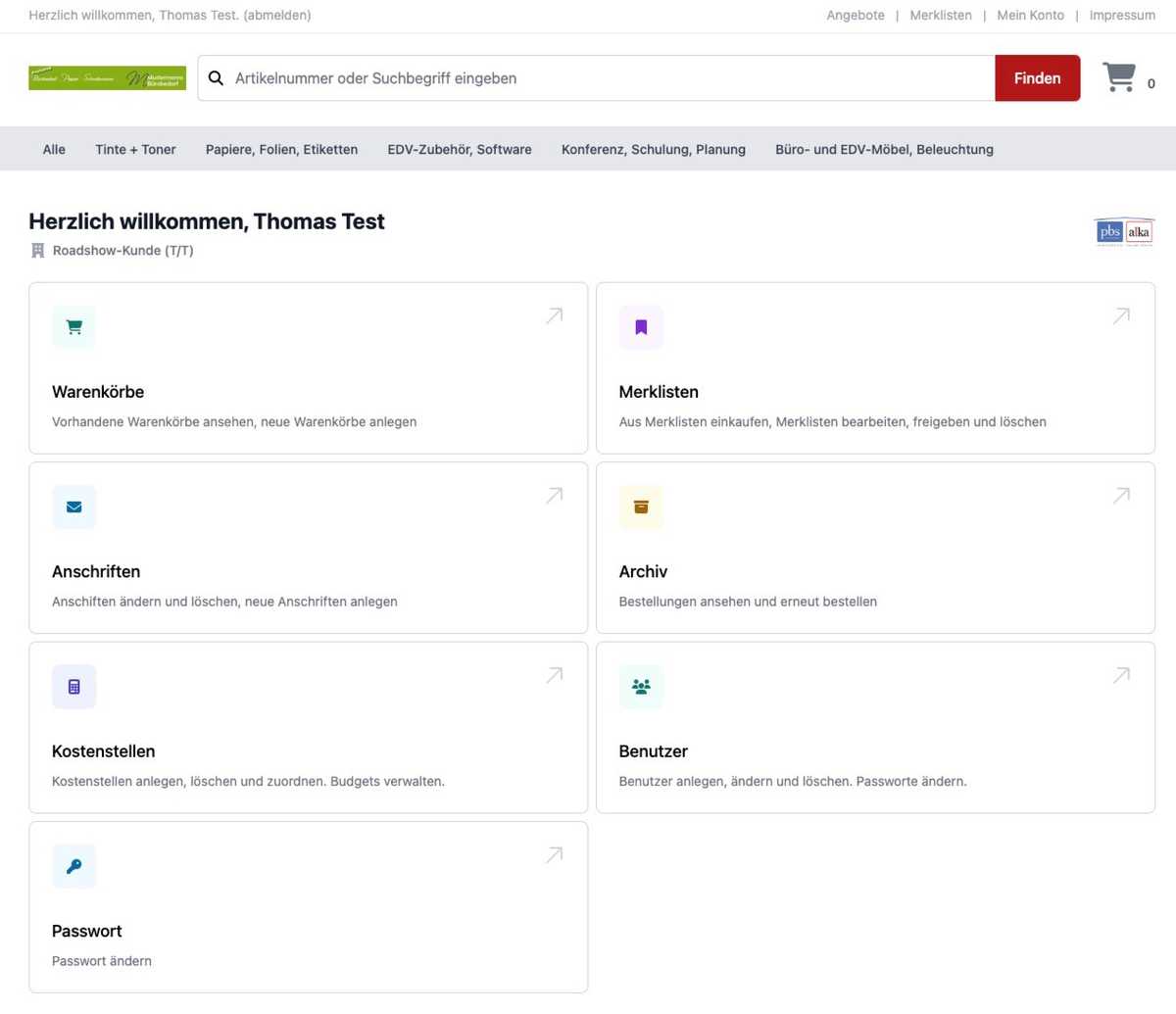Click the magnifier icon in search bar
This screenshot has height=1014, width=1176.
coord(217,78)
